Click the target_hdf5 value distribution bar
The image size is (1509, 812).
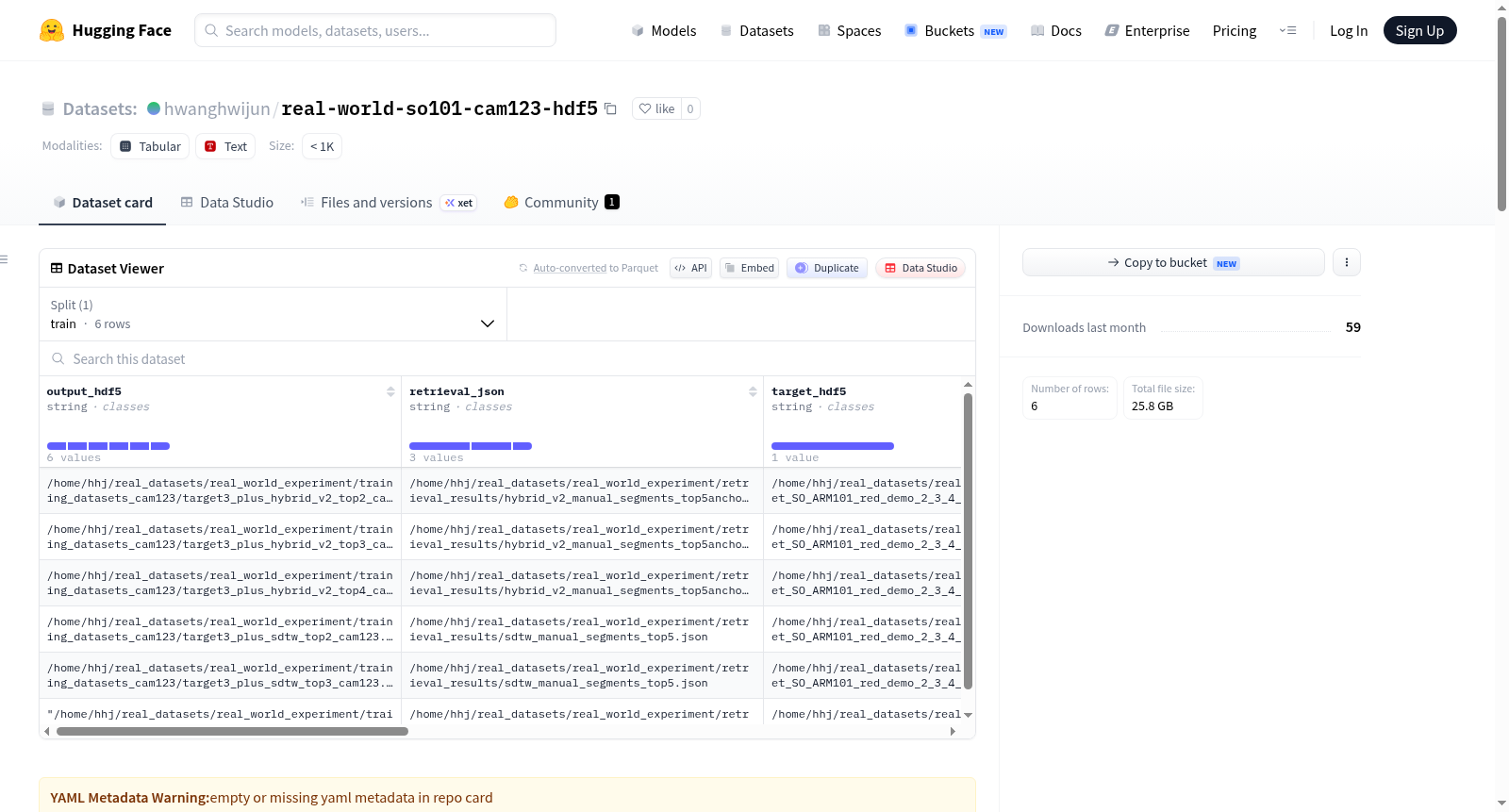(x=833, y=446)
